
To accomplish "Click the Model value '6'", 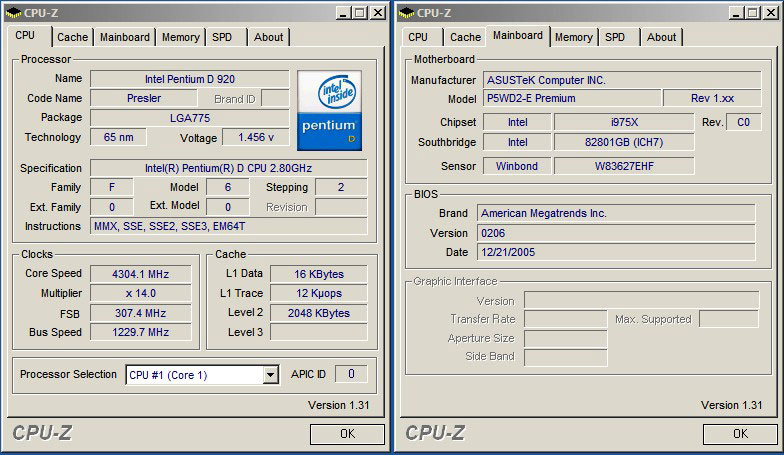I will point(228,187).
